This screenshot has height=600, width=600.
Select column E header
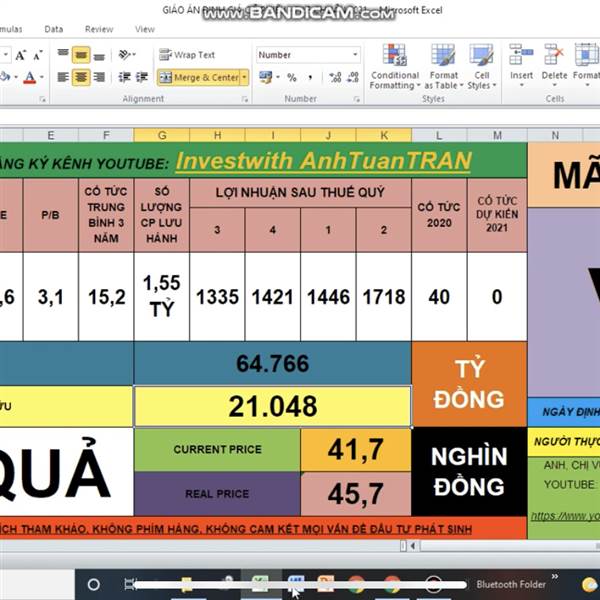click(51, 135)
